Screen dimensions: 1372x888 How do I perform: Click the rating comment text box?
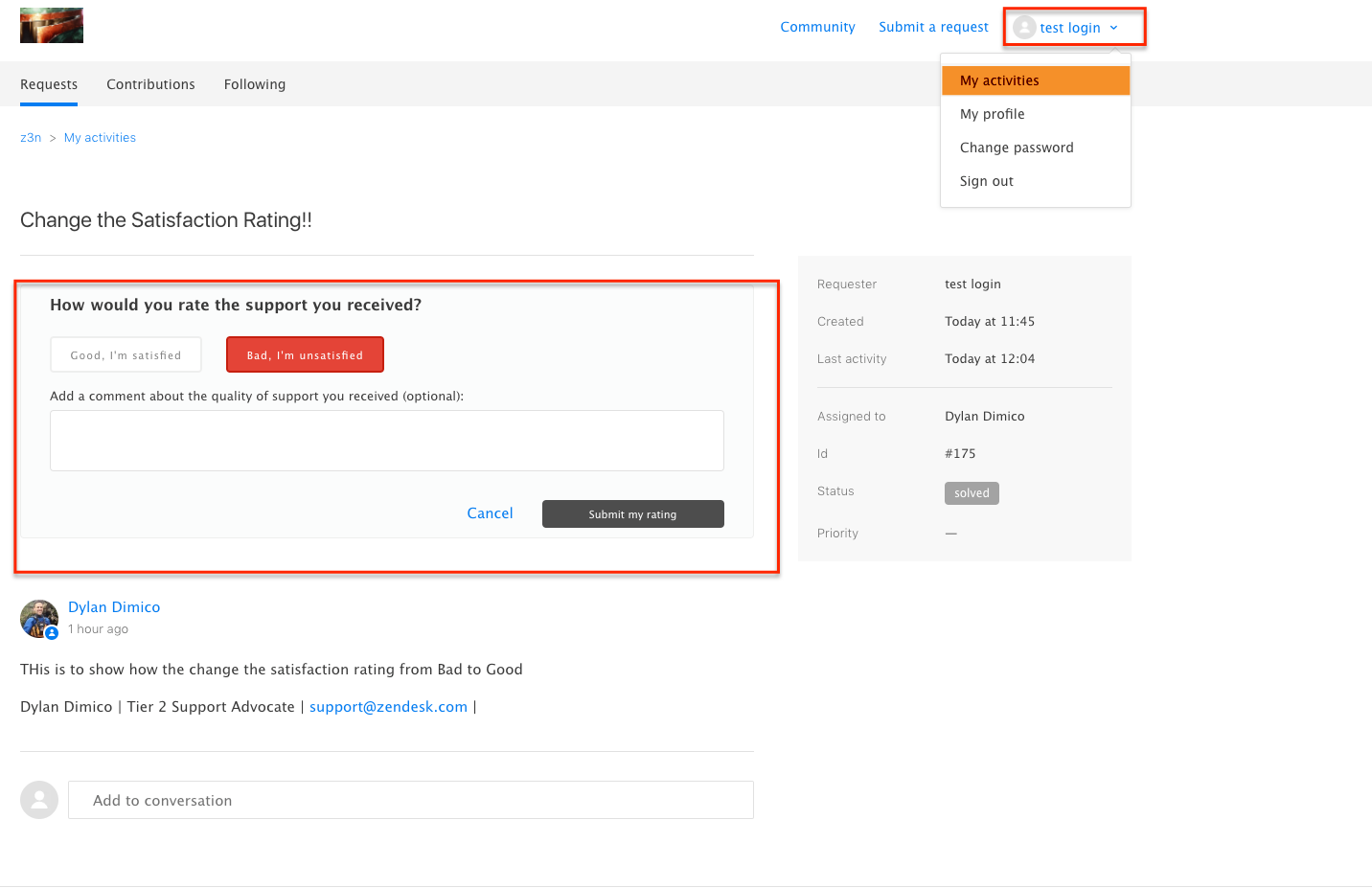click(x=387, y=441)
